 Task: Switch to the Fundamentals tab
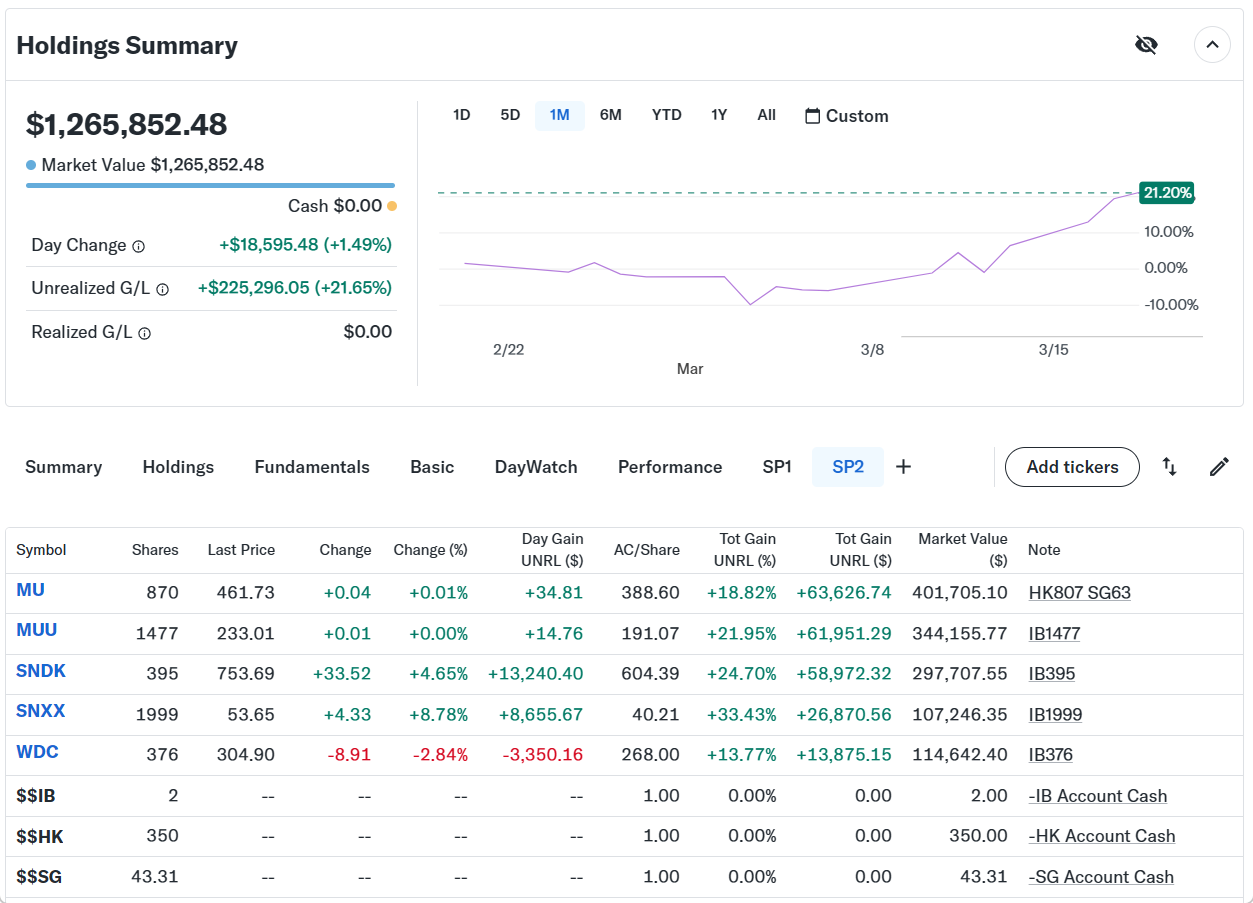[x=312, y=467]
